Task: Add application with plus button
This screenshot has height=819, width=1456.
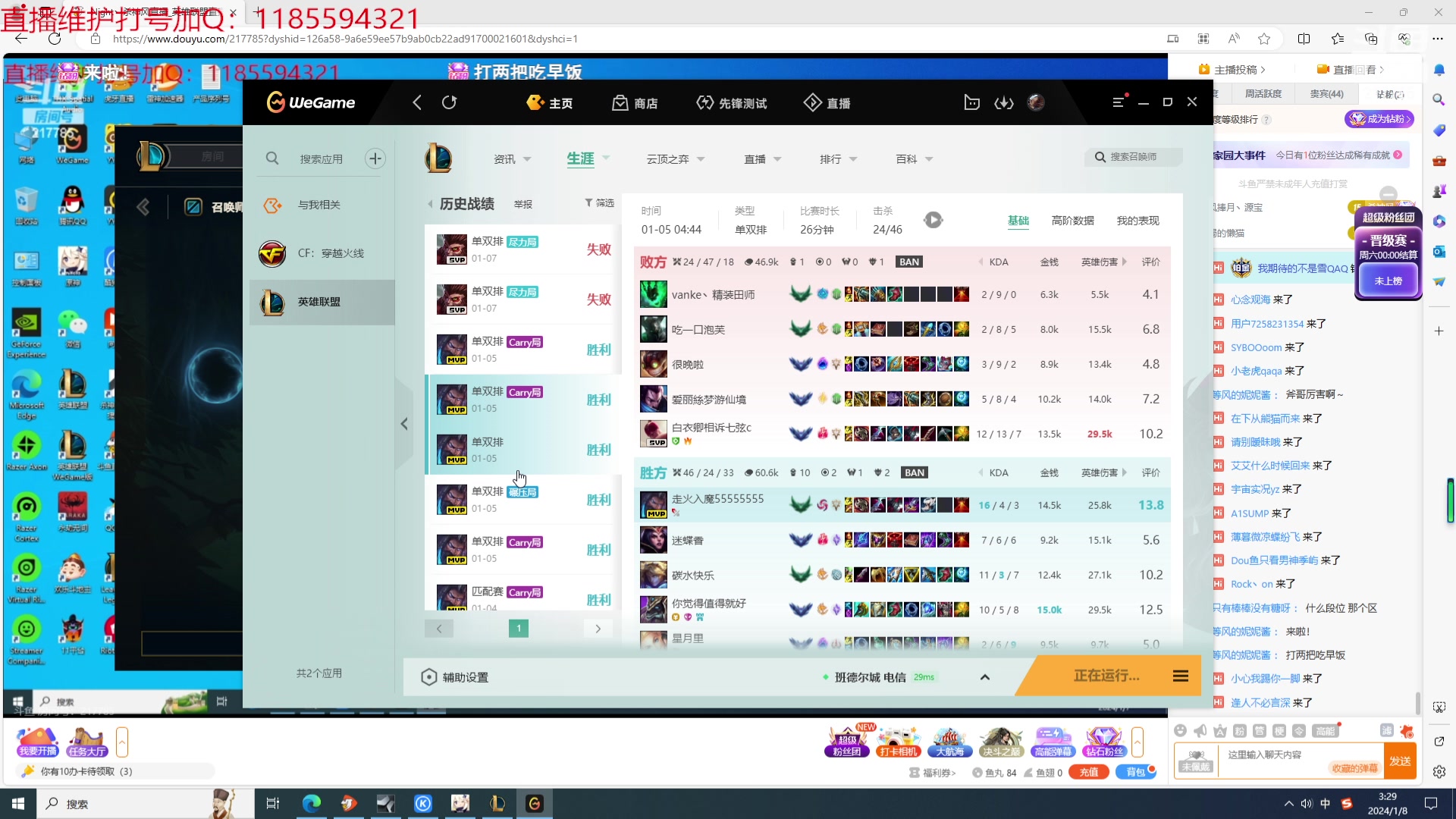Action: [x=375, y=158]
